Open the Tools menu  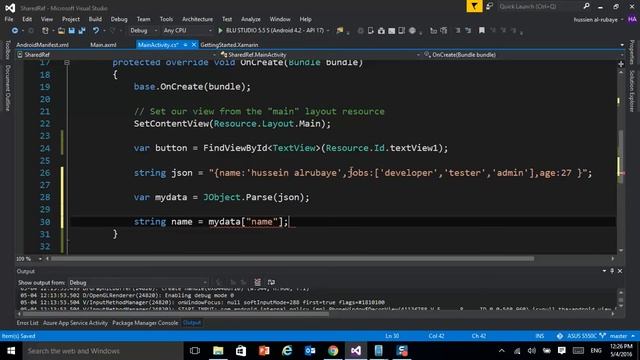[x=166, y=19]
